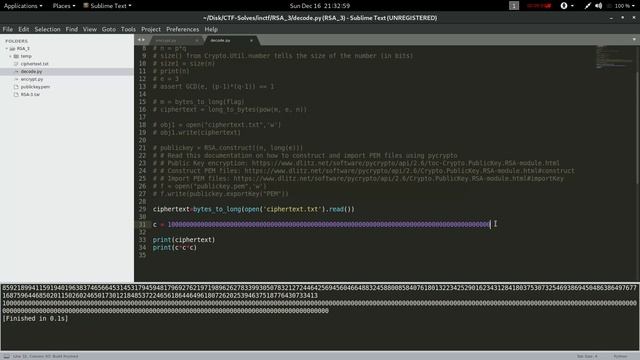Click the workspace indicator 1
Image resolution: width=640 pixels, height=360 pixels.
click(514, 6)
